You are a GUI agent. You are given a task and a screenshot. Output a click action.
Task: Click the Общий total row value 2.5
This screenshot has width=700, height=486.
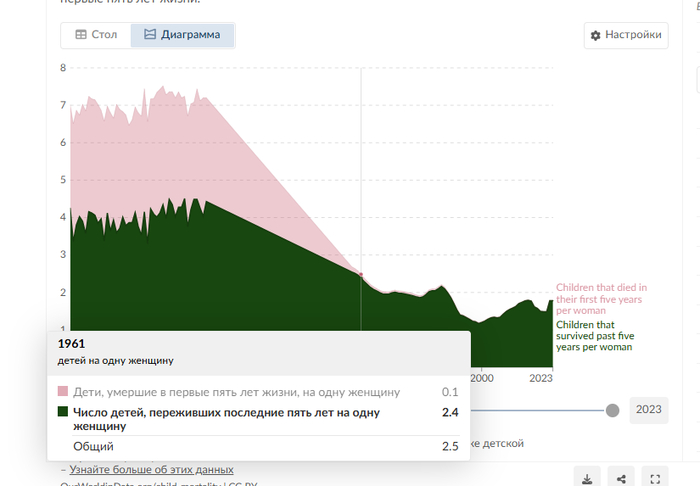pyautogui.click(x=450, y=446)
